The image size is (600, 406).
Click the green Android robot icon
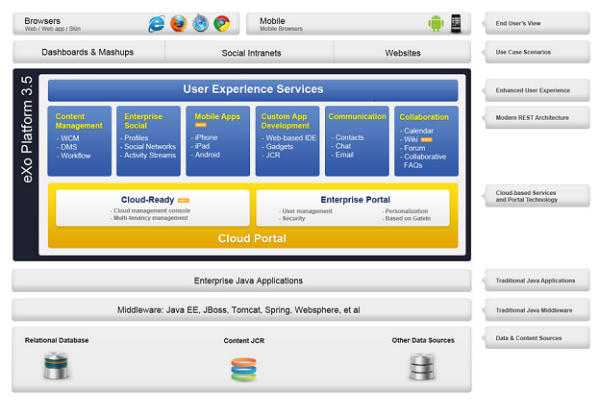point(436,23)
